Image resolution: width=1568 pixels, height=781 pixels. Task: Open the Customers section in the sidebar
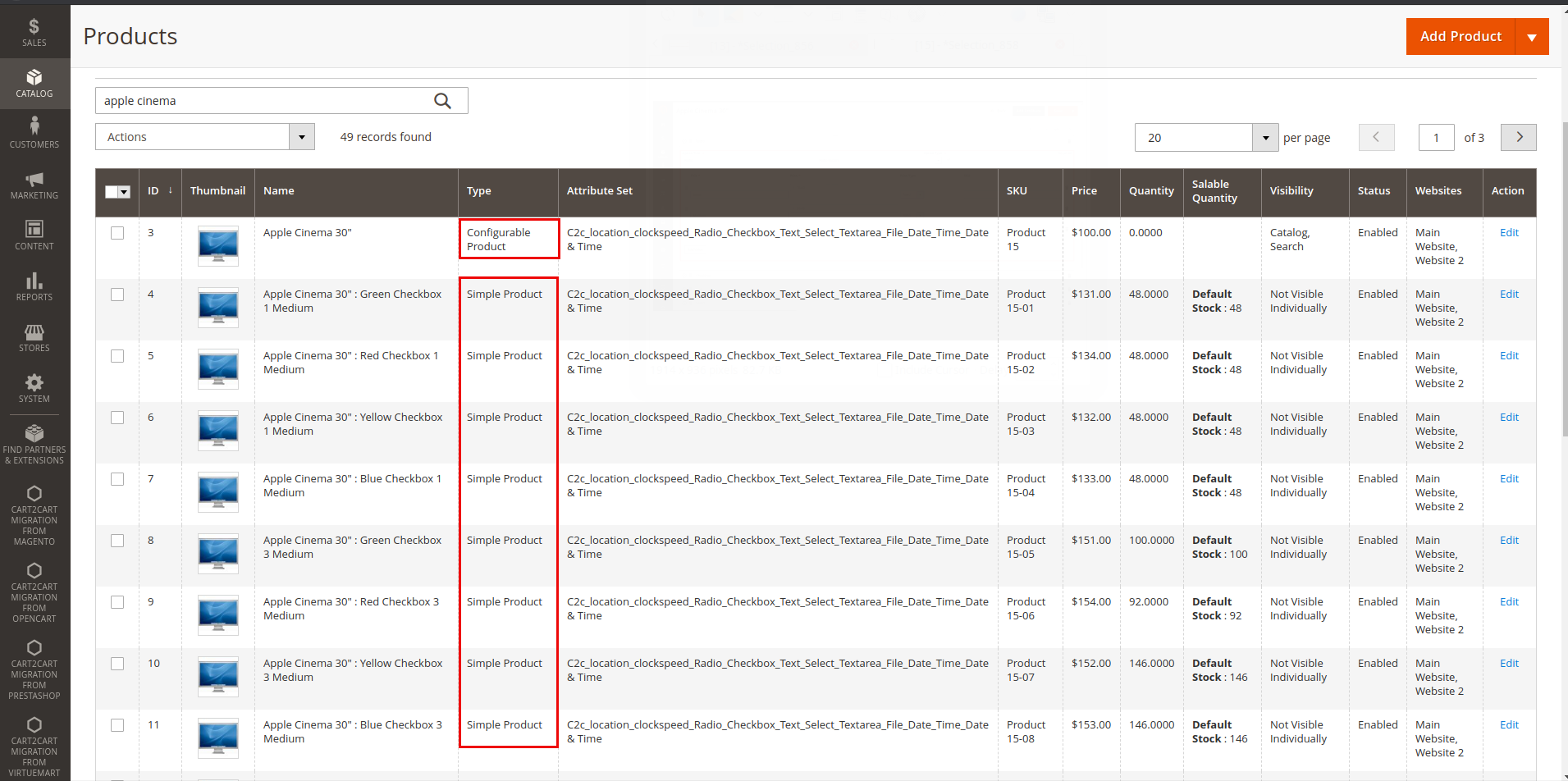[x=34, y=134]
